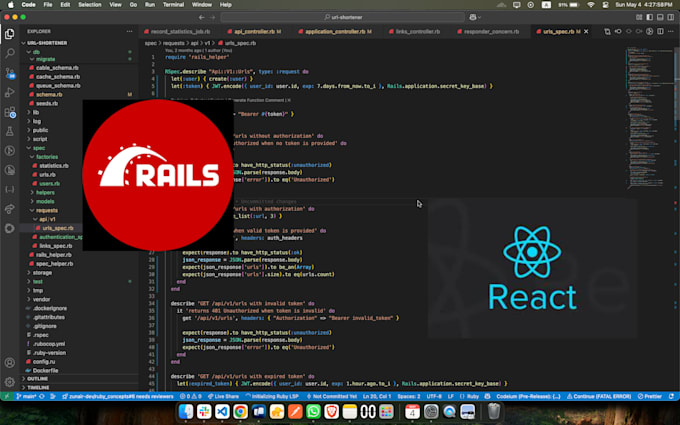Open WhatsApp from the Dock
The height and width of the screenshot is (425, 680).
tap(313, 411)
